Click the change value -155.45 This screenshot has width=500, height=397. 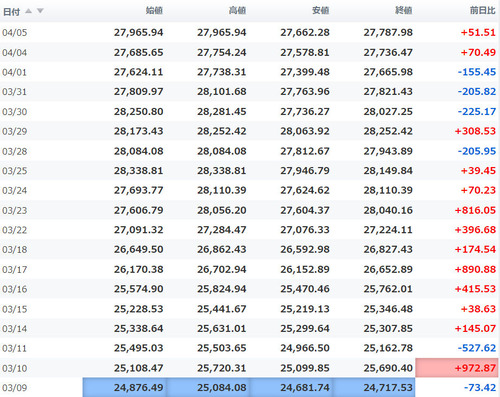coord(477,72)
